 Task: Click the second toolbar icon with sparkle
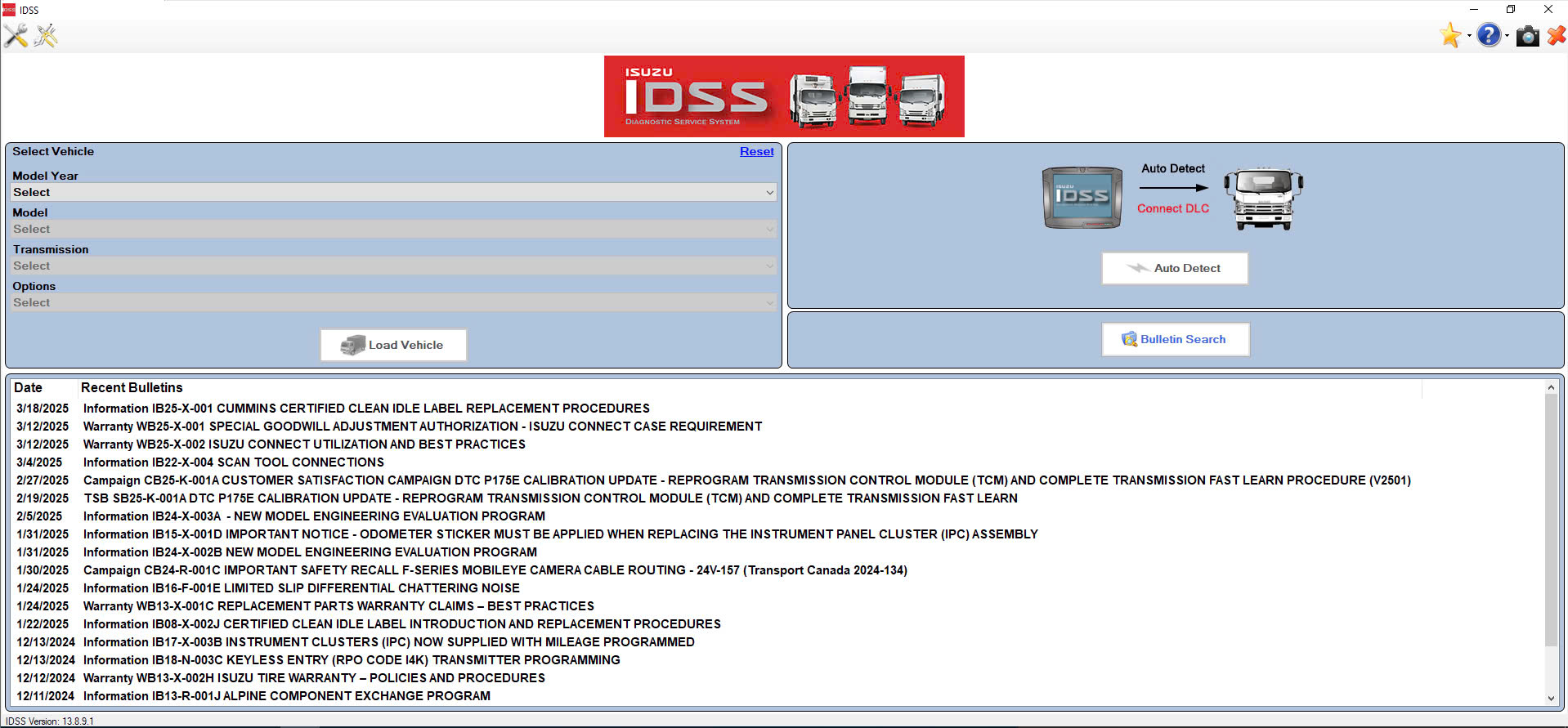[46, 36]
